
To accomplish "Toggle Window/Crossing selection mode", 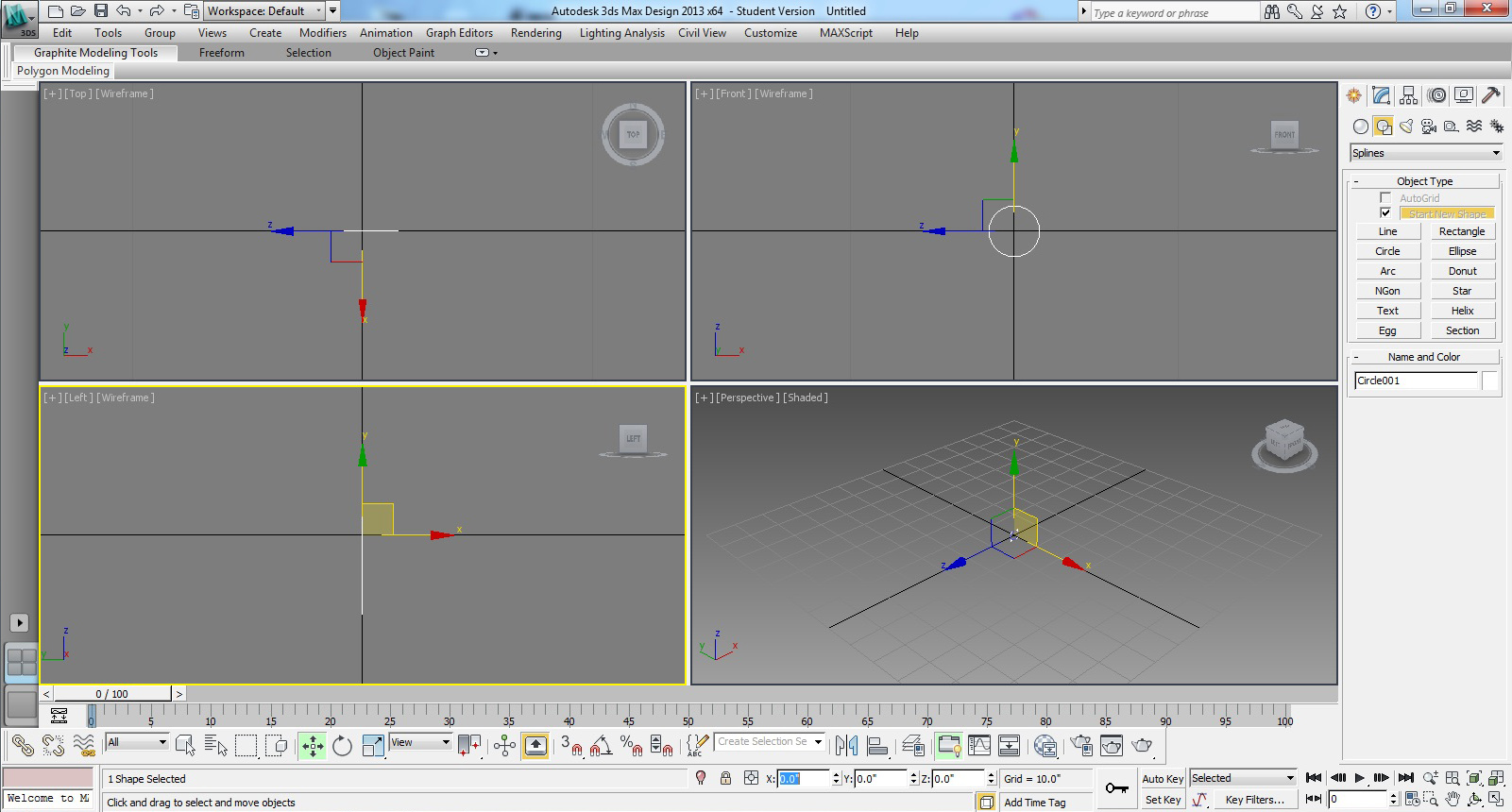I will coord(277,746).
